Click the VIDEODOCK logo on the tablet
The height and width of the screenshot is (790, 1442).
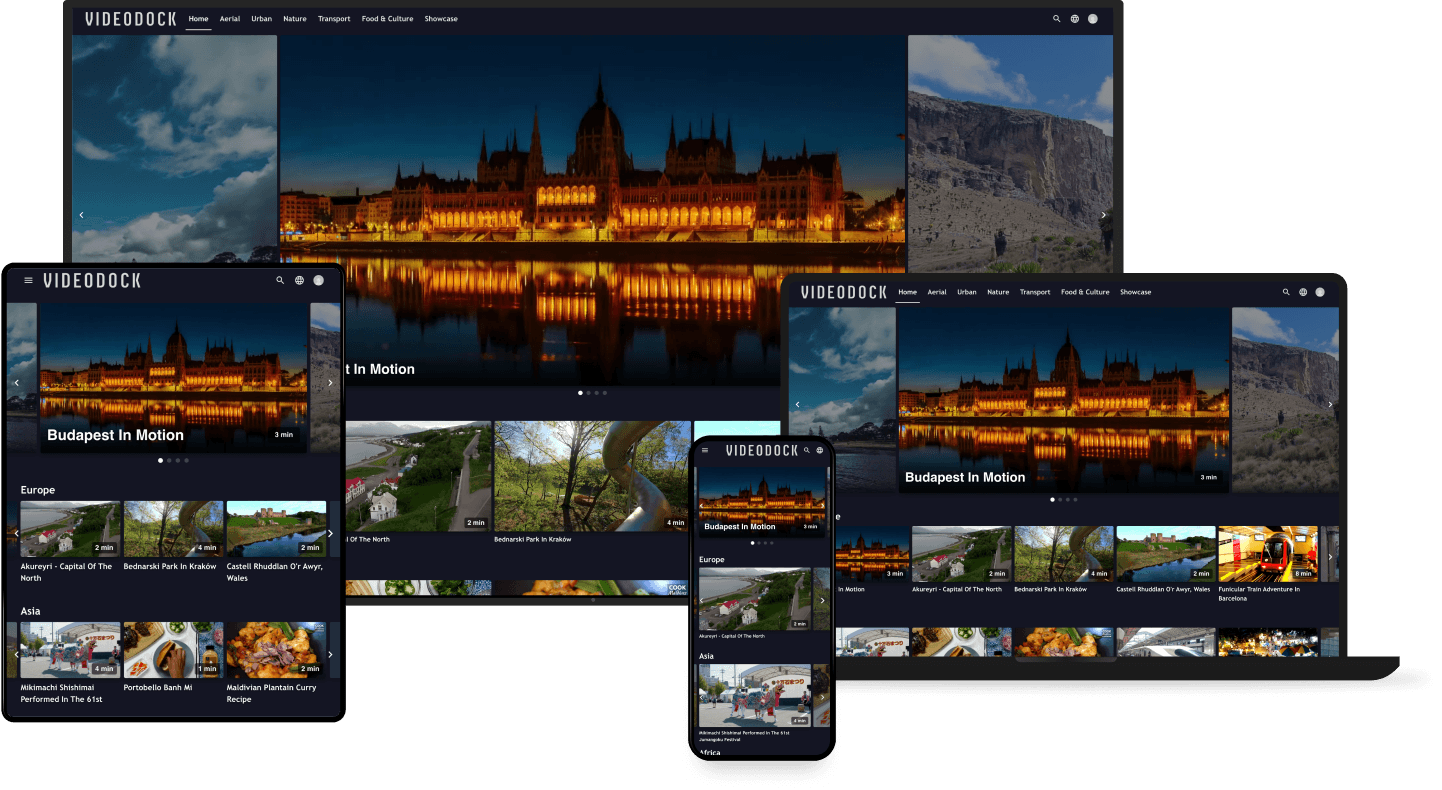[92, 281]
